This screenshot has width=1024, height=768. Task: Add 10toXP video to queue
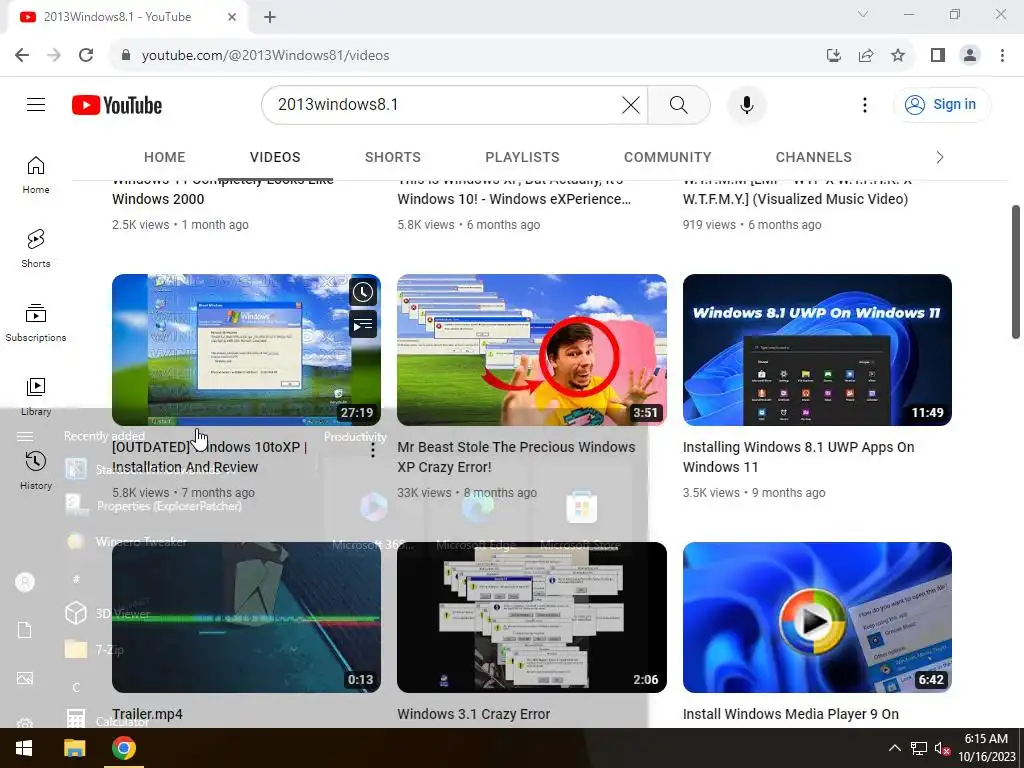[x=363, y=324]
